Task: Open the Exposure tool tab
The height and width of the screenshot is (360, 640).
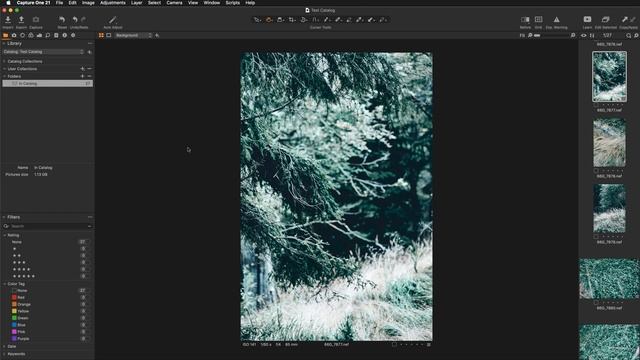Action: [x=39, y=36]
